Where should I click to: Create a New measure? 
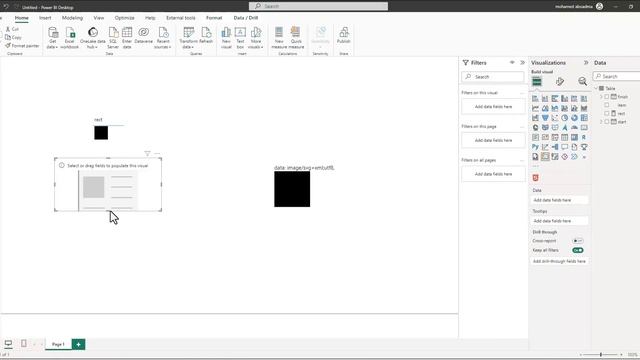(x=279, y=38)
